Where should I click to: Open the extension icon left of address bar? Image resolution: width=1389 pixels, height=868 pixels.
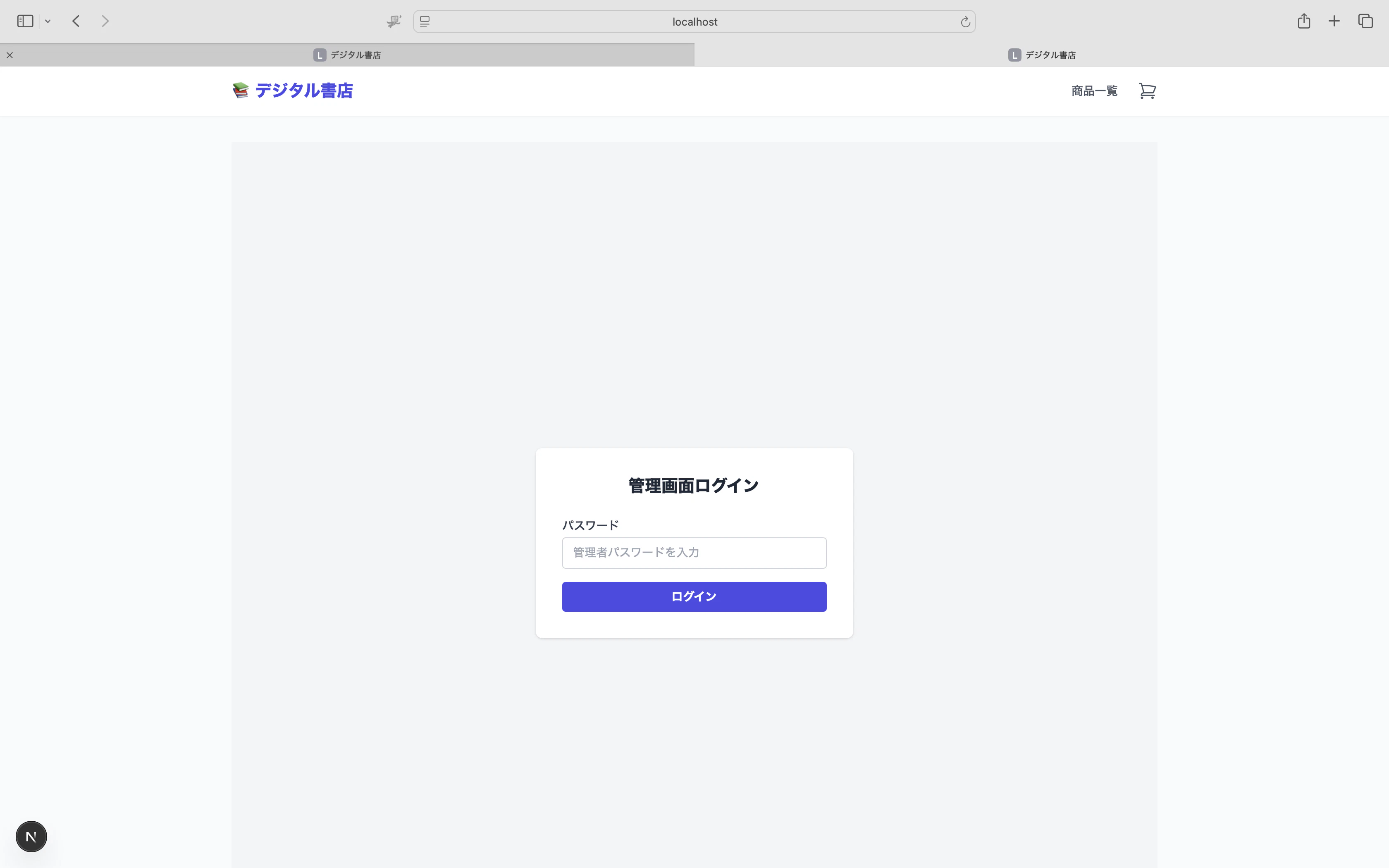pos(394,21)
